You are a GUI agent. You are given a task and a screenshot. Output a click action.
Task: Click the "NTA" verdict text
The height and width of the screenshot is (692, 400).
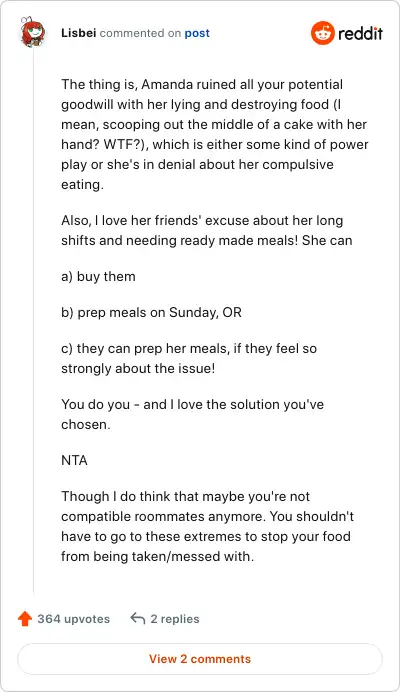click(74, 460)
